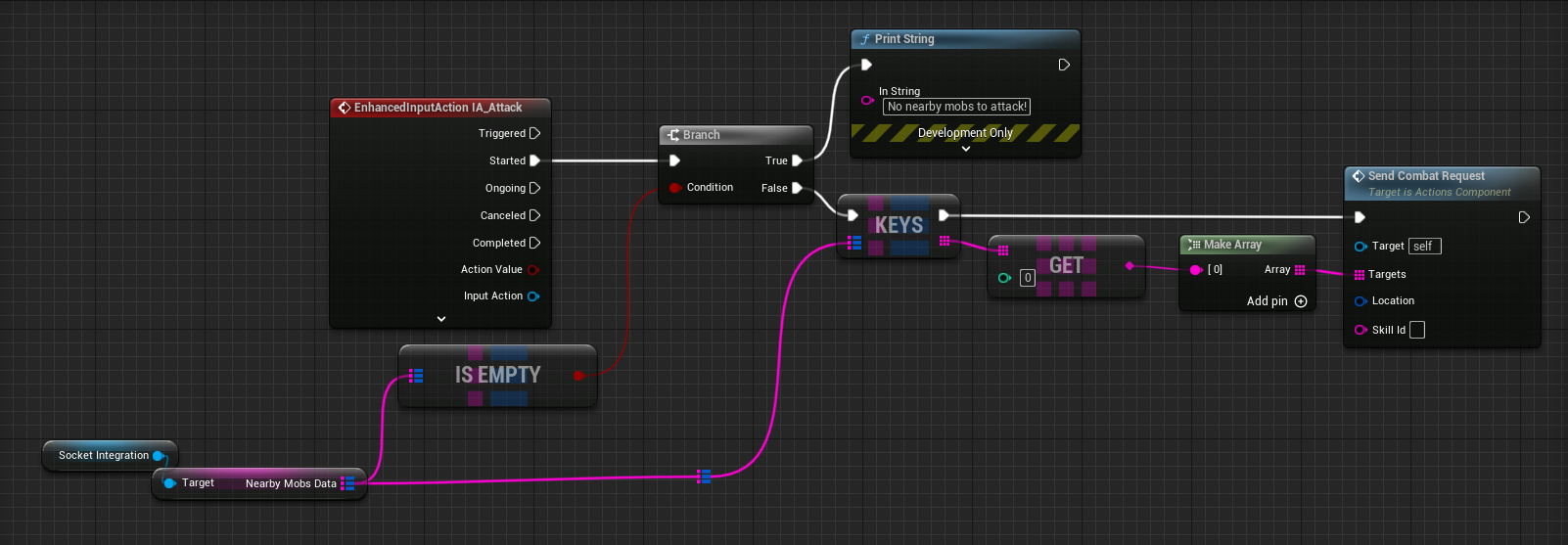This screenshot has height=545, width=1568.
Task: Expand EnhancedInputAction node advanced pins
Action: [x=441, y=319]
